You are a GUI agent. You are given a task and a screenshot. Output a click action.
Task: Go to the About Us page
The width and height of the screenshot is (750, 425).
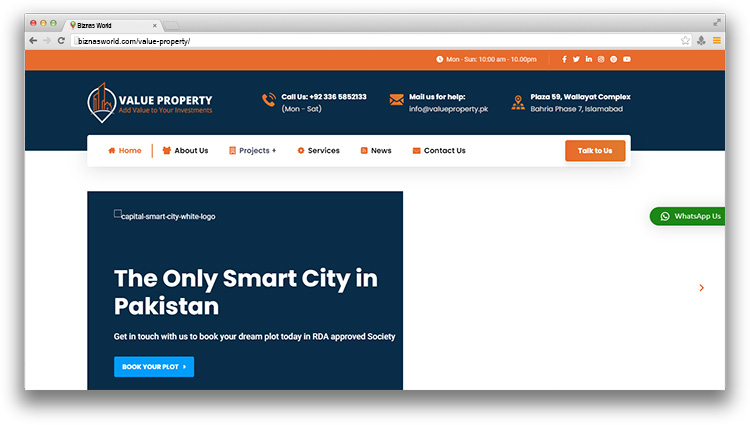[x=185, y=151]
